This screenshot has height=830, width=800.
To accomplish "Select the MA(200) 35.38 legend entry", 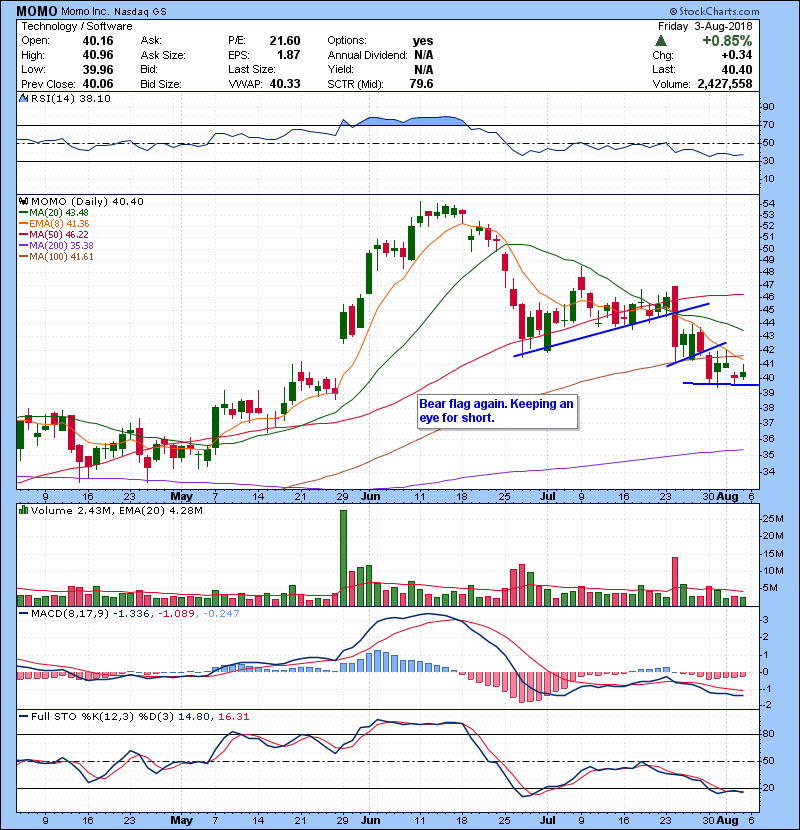I will (x=56, y=246).
